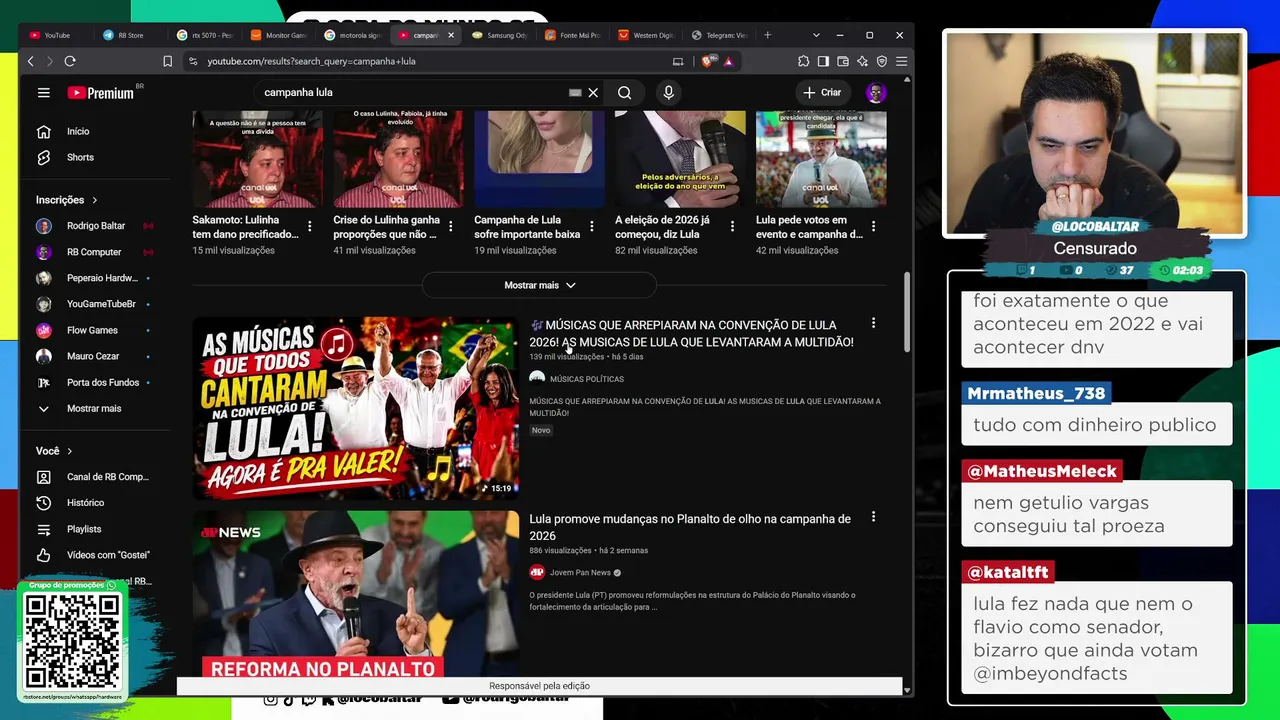Screen dimensions: 1280x720
Task: Click the results page vertical scrollbar
Action: (907, 310)
